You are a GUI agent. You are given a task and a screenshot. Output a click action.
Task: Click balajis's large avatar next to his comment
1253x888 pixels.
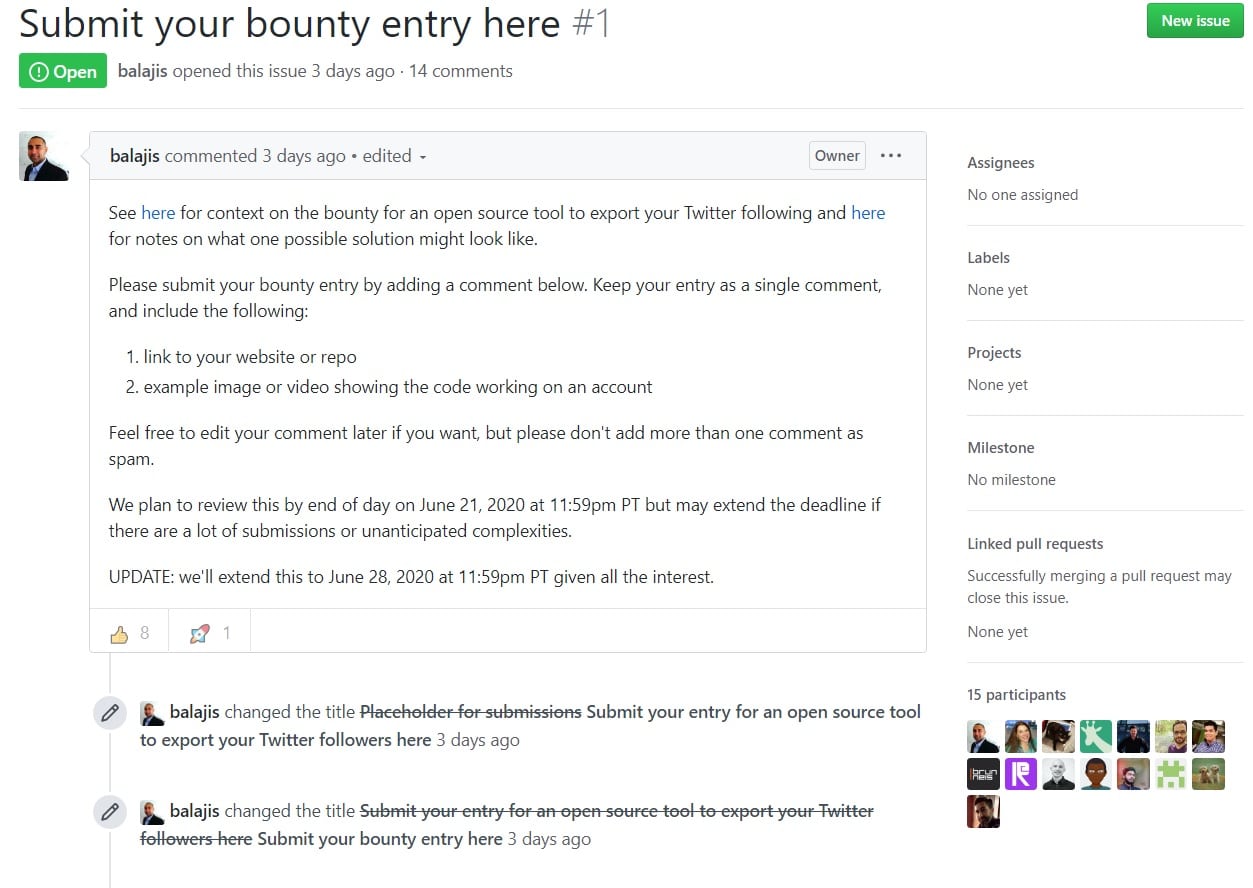pyautogui.click(x=44, y=156)
